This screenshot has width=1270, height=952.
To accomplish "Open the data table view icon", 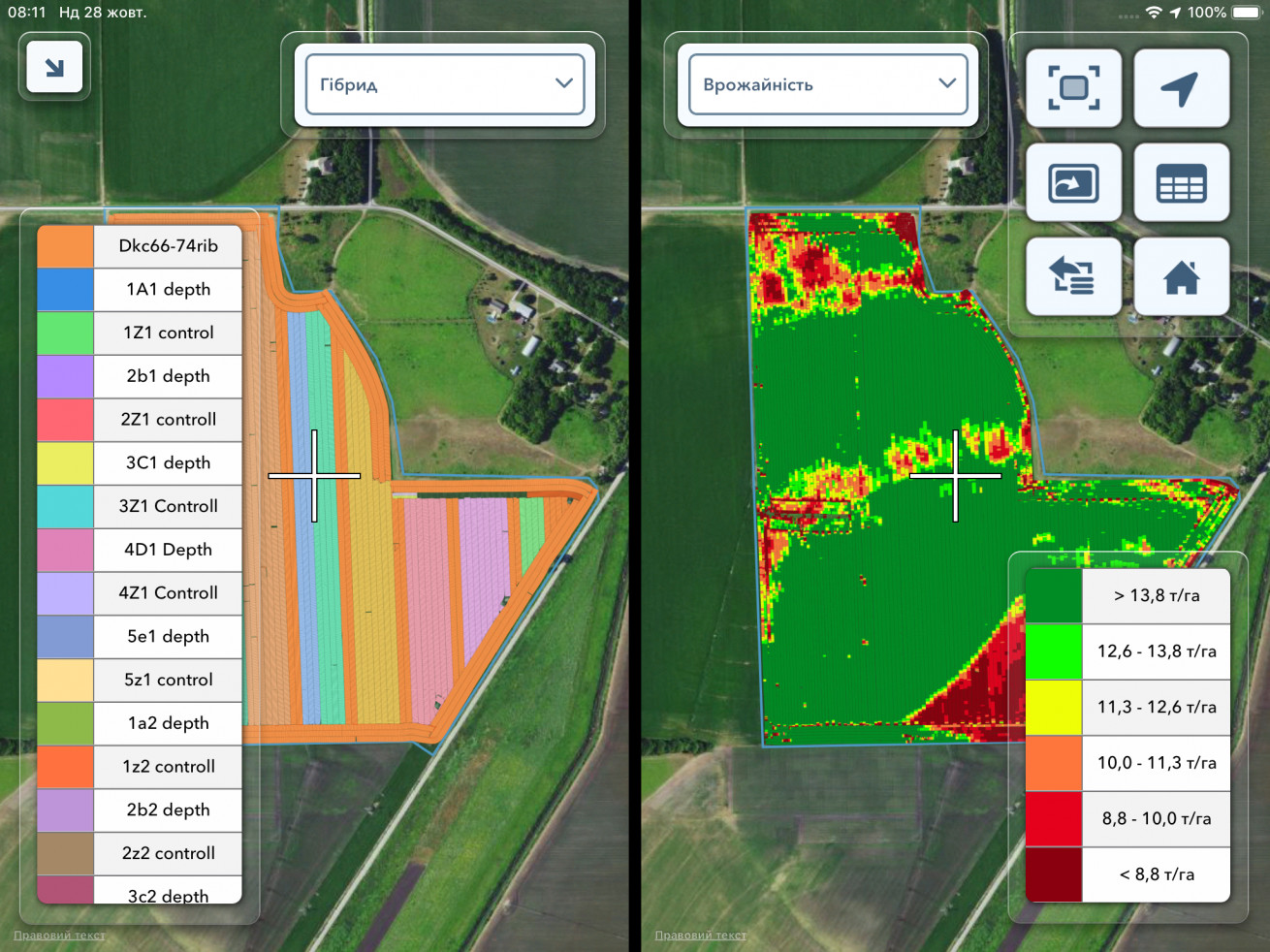I will pos(1182,182).
